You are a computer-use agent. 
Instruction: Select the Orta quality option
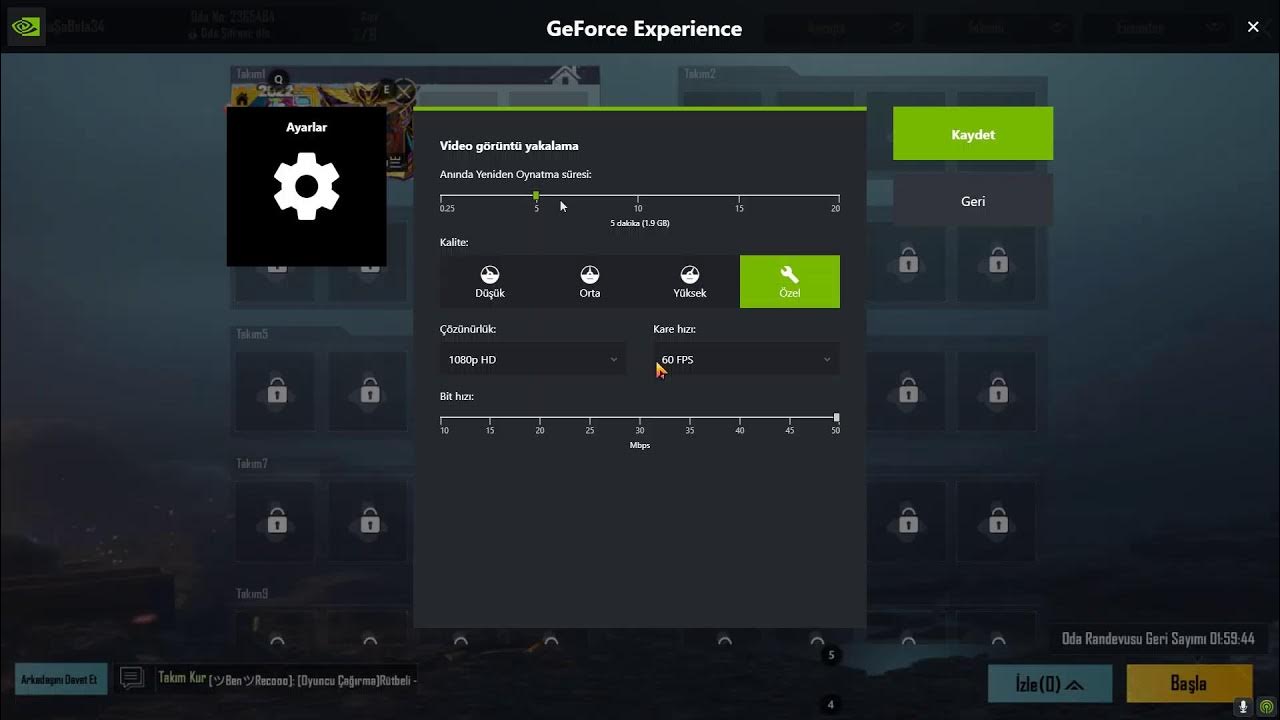click(590, 281)
